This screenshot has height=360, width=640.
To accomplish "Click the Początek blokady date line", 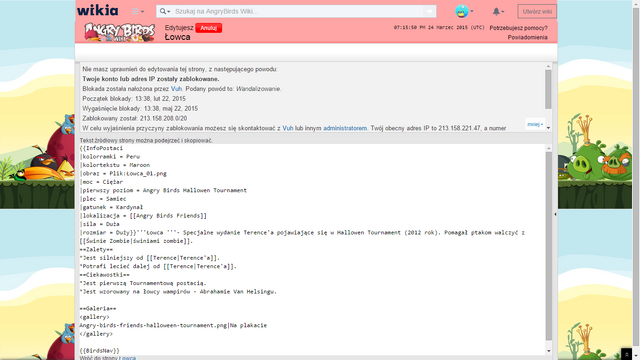I will [x=134, y=99].
